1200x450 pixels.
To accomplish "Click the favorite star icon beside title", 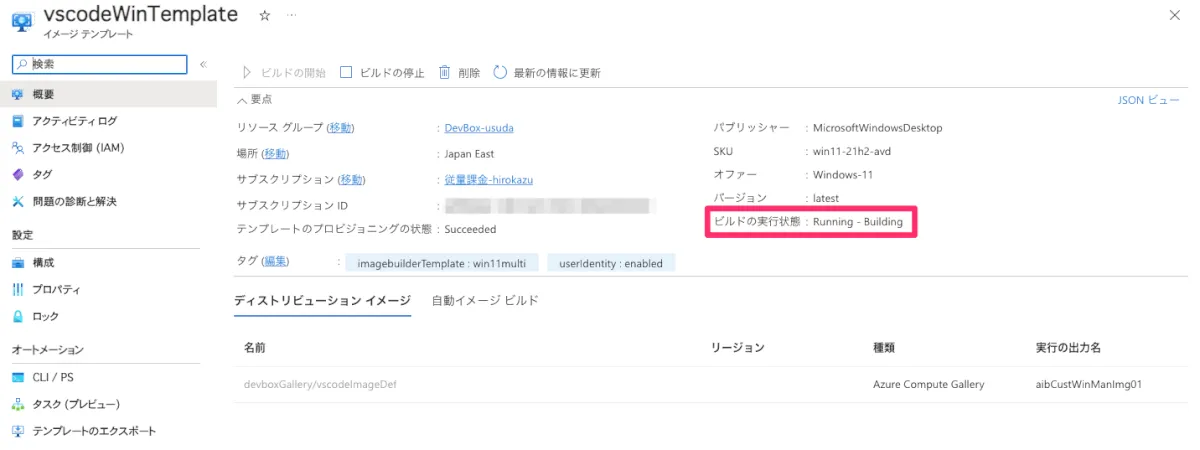I will click(264, 15).
